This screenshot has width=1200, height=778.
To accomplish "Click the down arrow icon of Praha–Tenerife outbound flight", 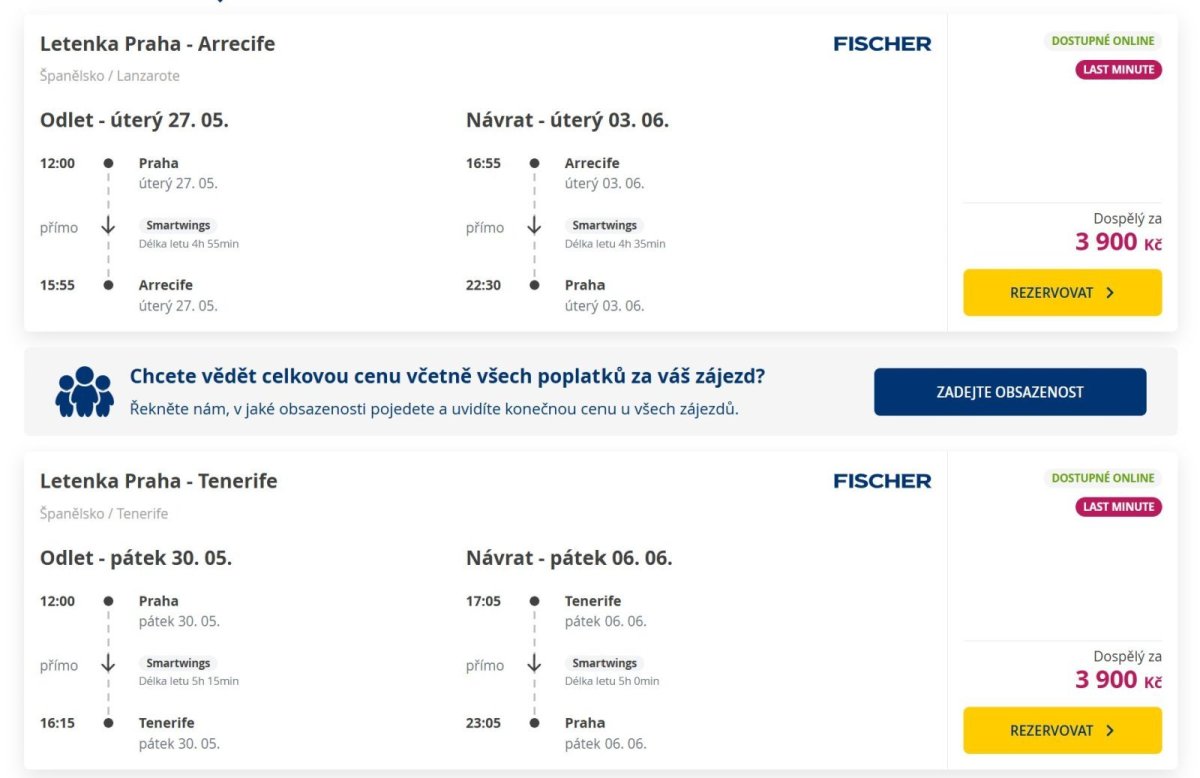I will click(x=108, y=664).
